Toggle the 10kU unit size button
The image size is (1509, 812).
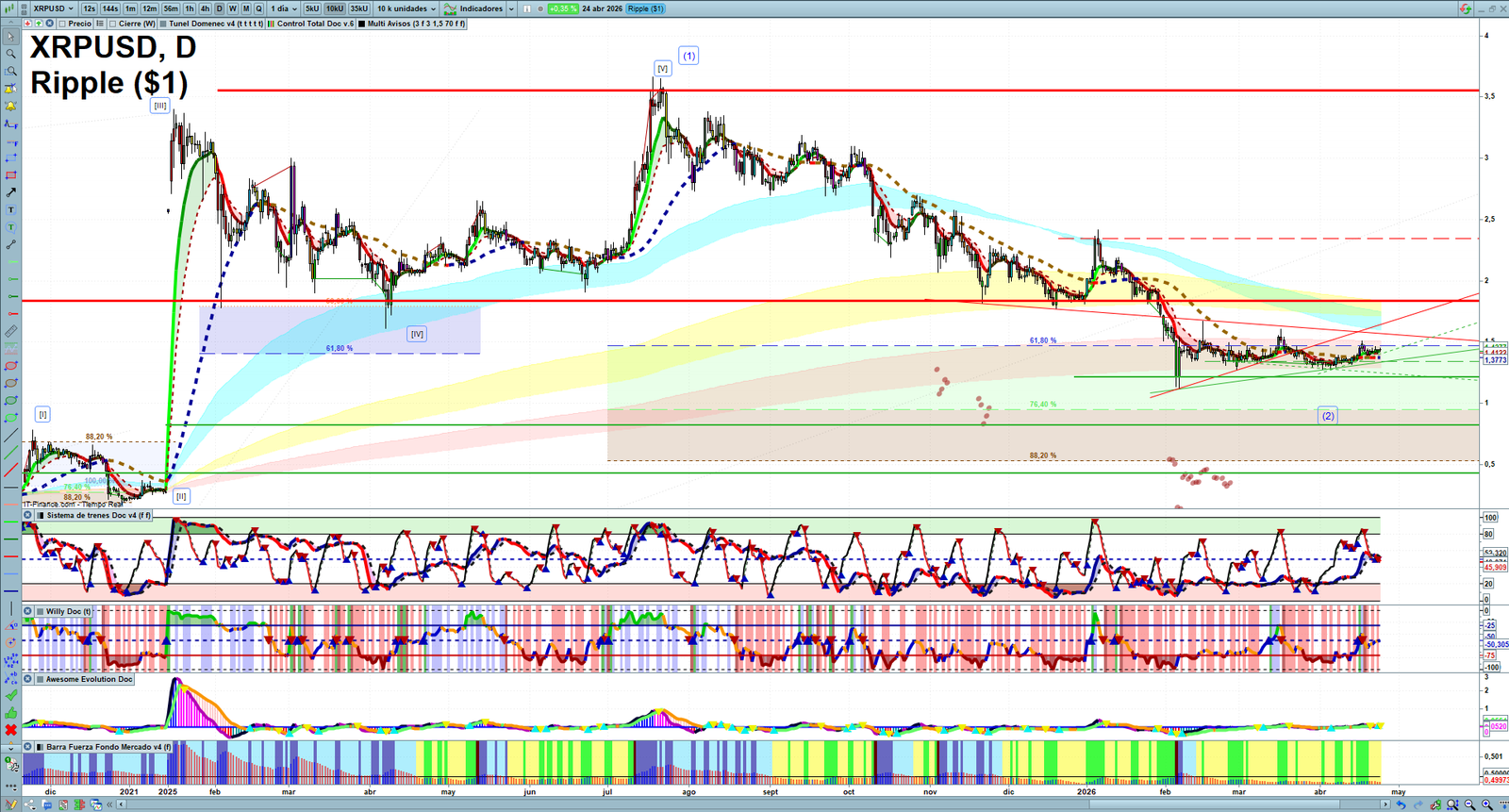pyautogui.click(x=335, y=8)
